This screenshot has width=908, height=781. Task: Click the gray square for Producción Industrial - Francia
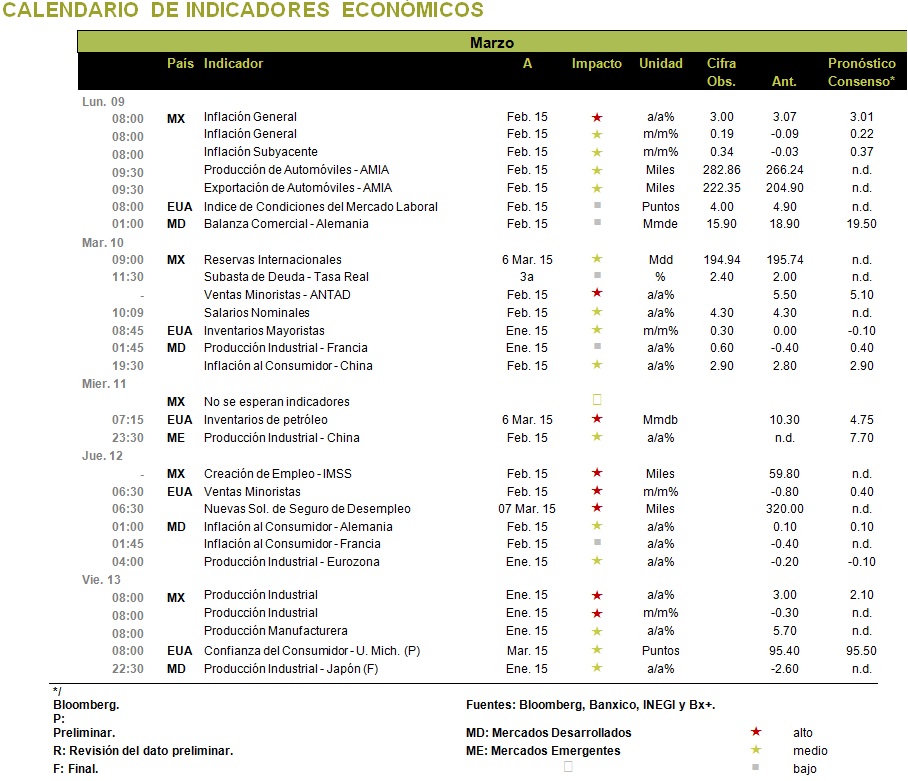pyautogui.click(x=598, y=346)
